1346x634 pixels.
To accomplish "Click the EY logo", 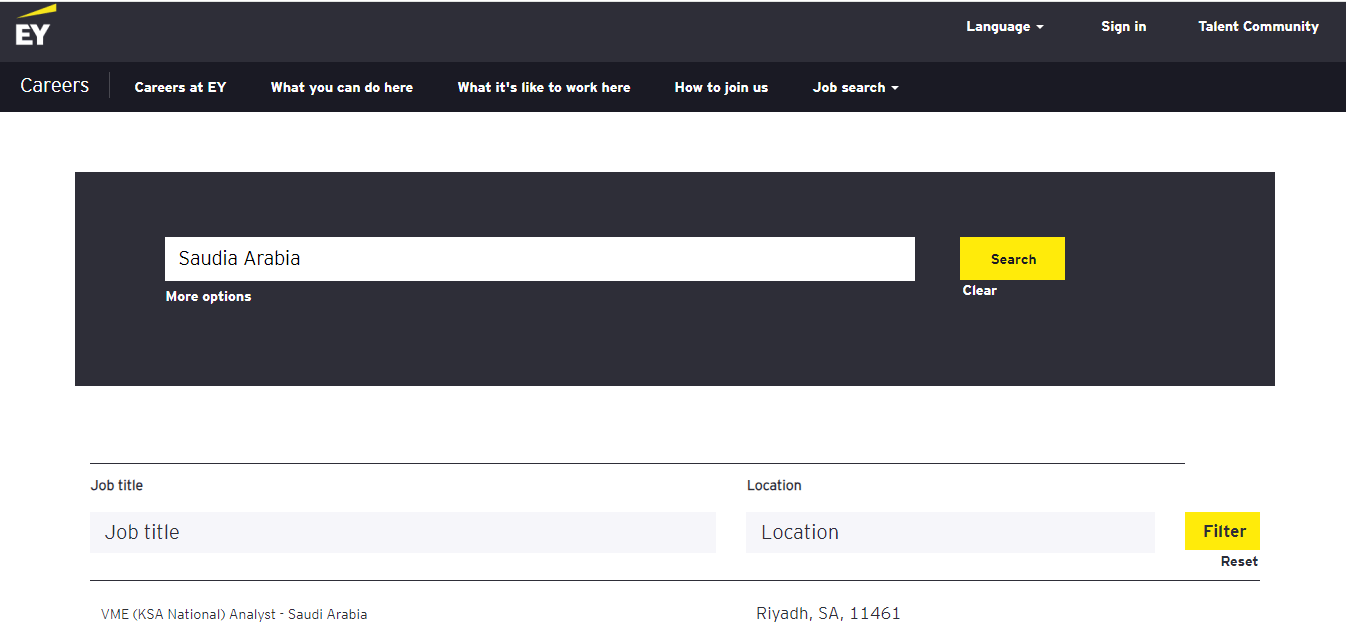I will pos(35,25).
